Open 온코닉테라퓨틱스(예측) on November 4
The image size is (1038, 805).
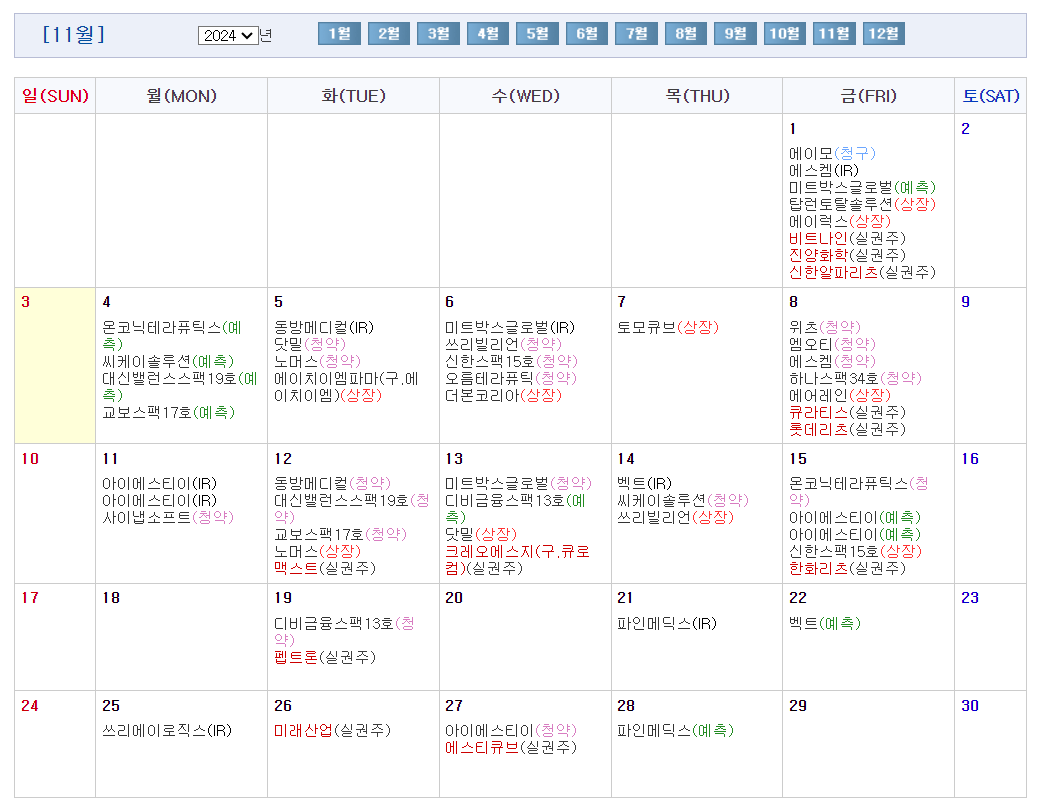click(171, 336)
